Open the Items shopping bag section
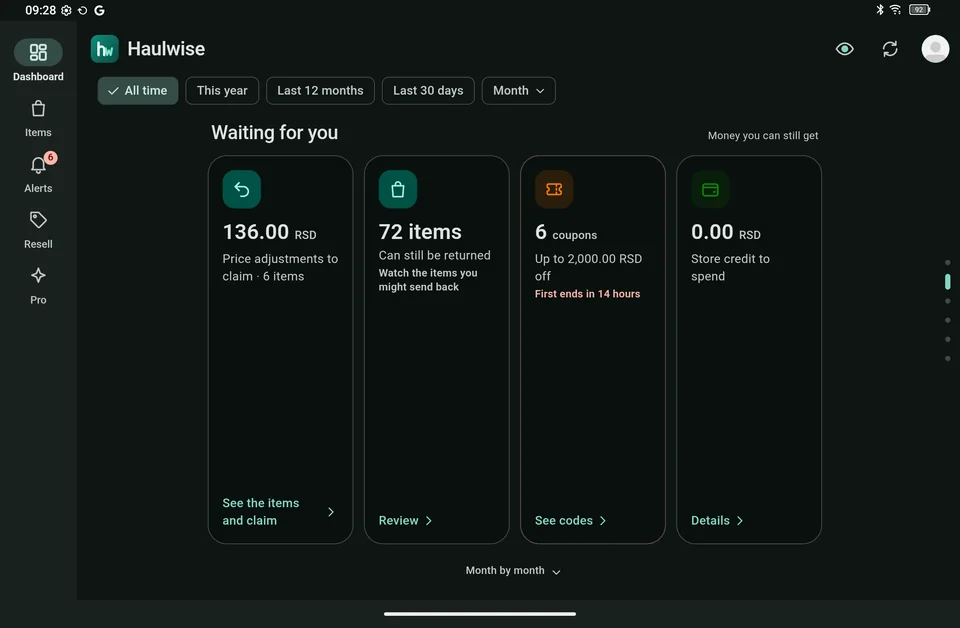Image resolution: width=960 pixels, height=628 pixels. (38, 119)
